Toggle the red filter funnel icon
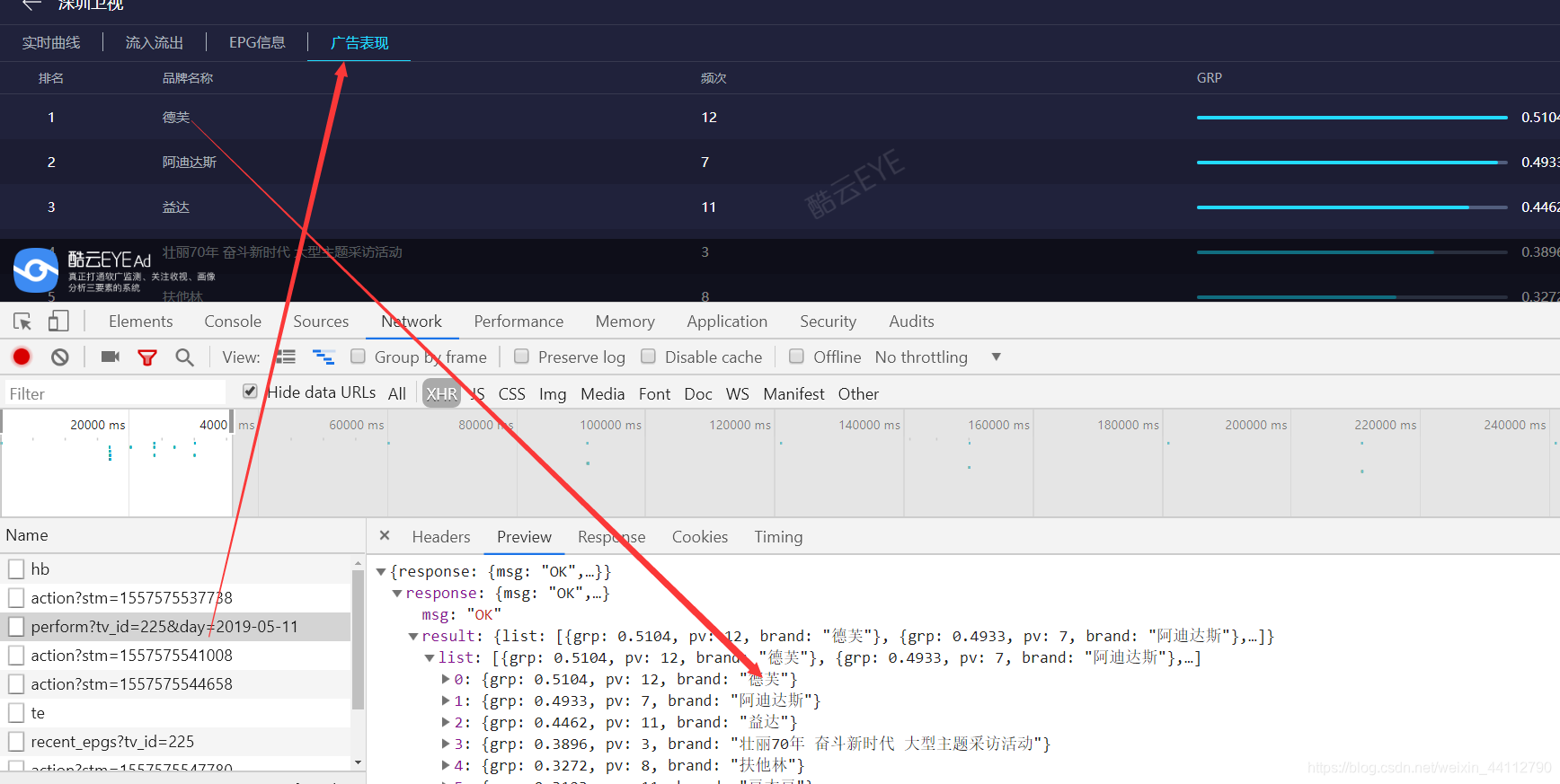 pos(147,357)
